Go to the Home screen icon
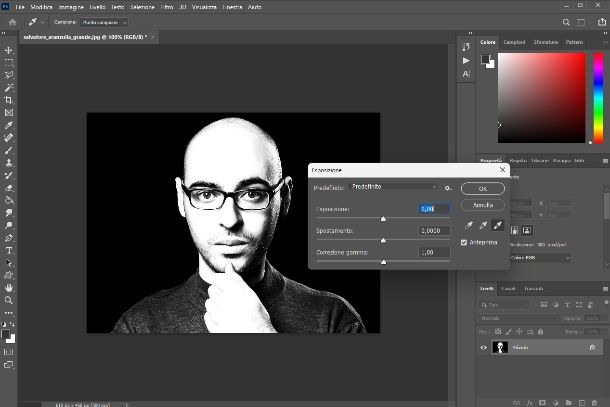 point(12,22)
